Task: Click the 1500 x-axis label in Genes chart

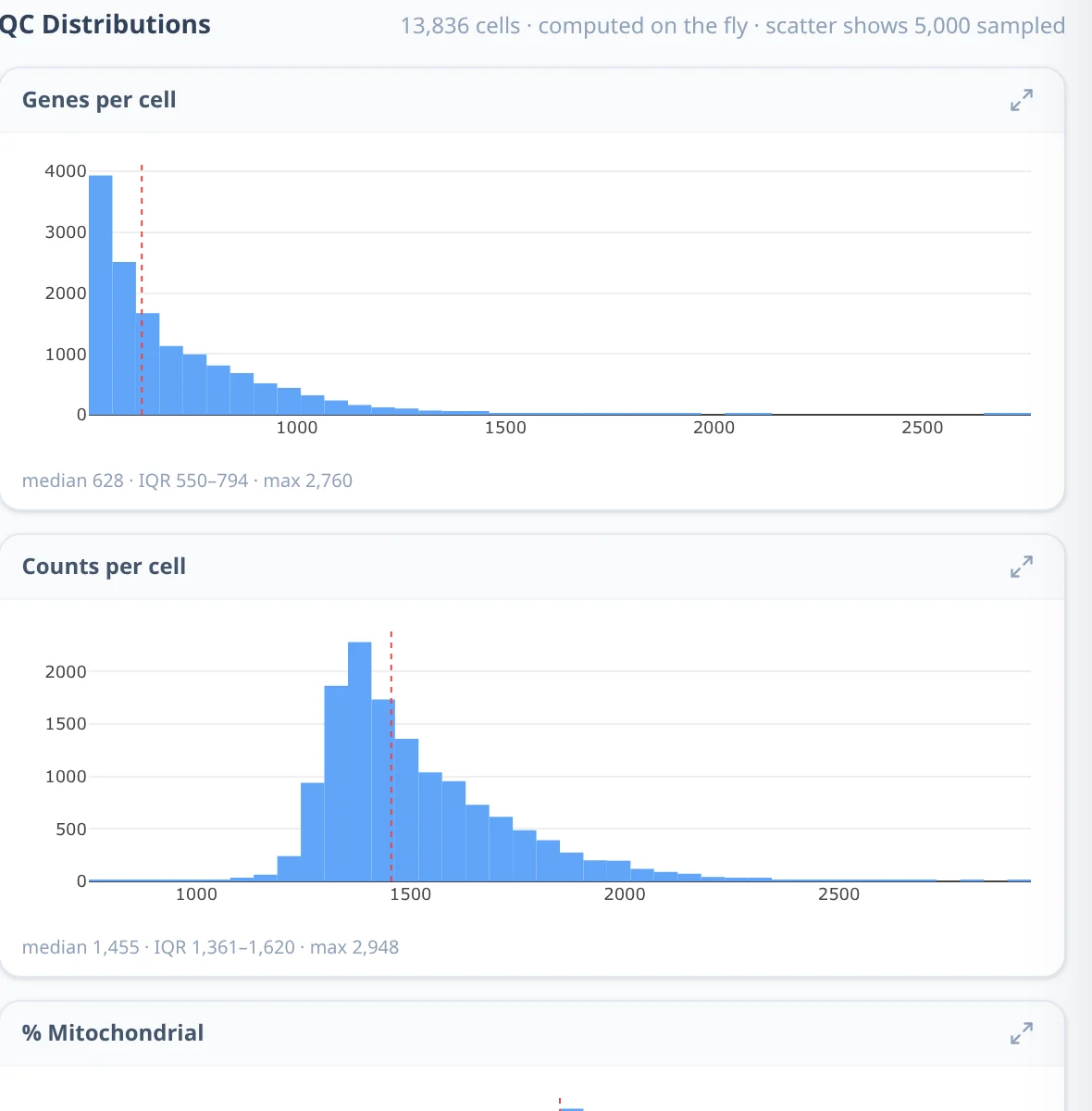Action: click(505, 428)
